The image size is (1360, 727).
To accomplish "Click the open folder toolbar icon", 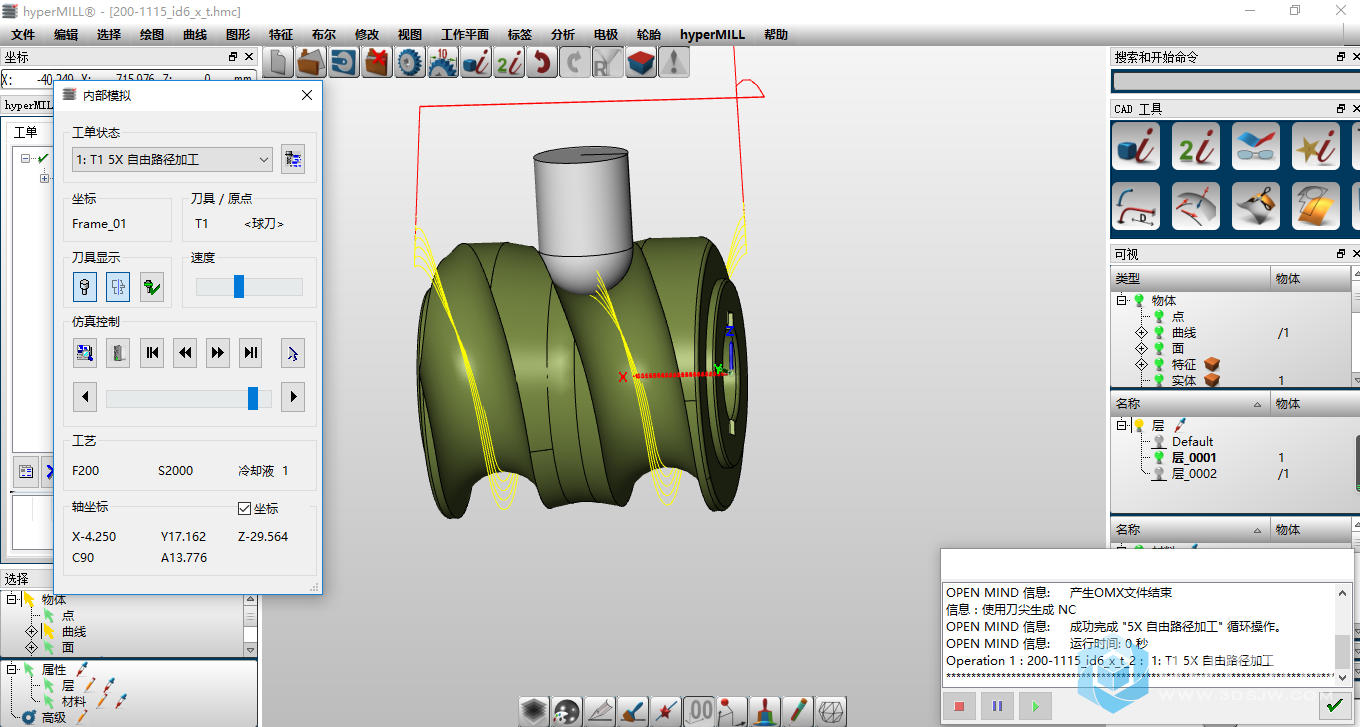I will [x=311, y=62].
